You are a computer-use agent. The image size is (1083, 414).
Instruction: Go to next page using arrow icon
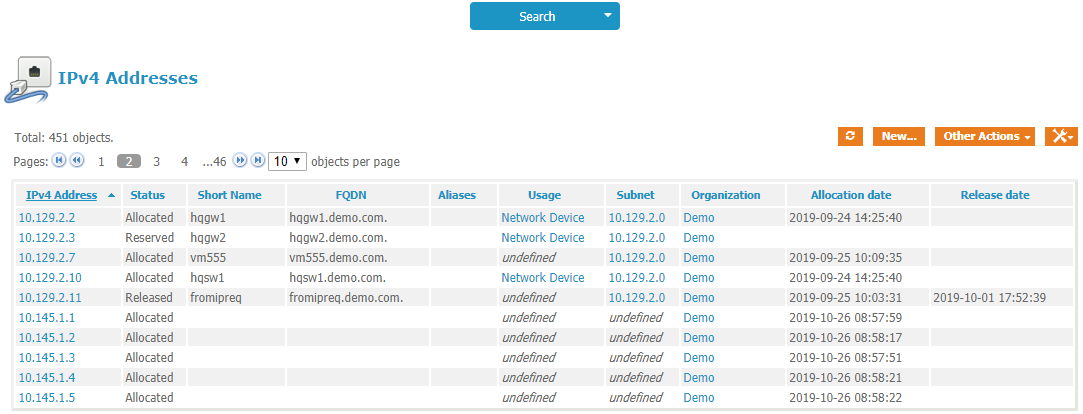coord(240,161)
